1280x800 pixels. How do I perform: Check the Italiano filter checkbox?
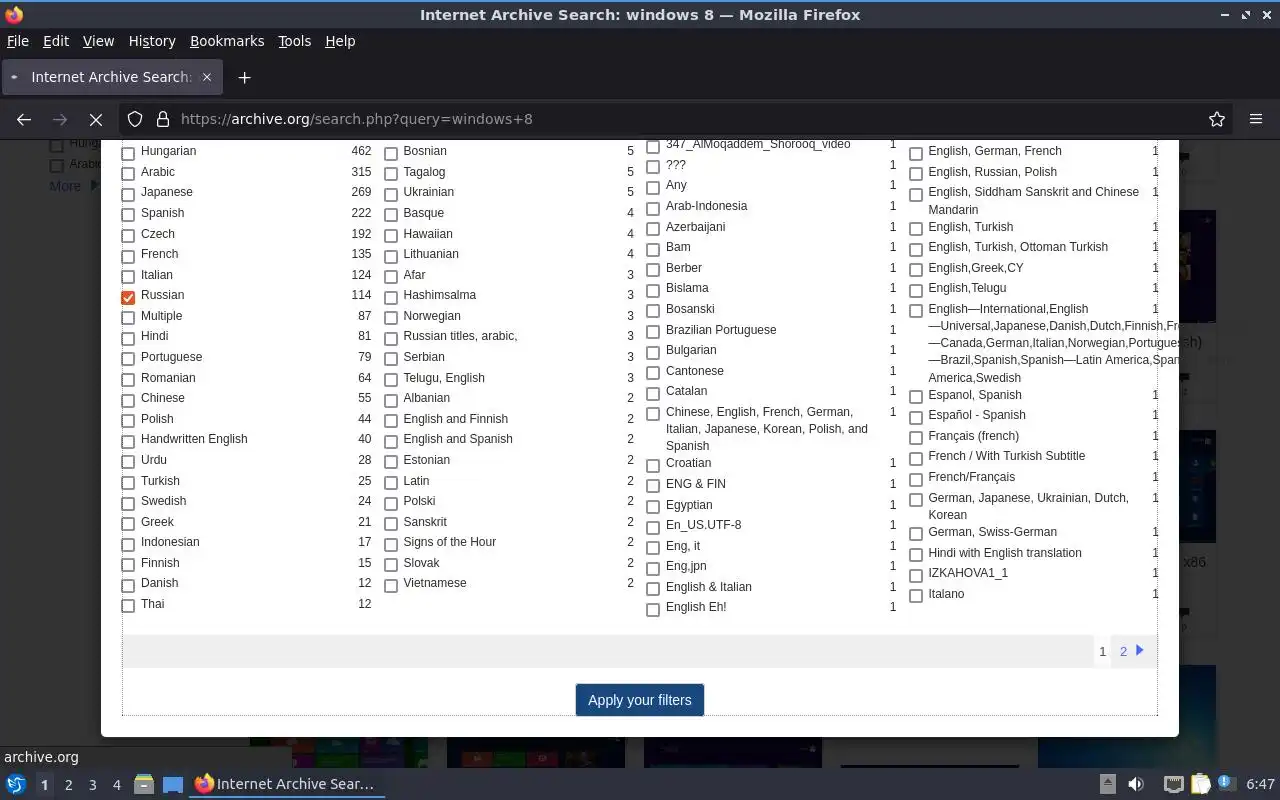point(916,596)
